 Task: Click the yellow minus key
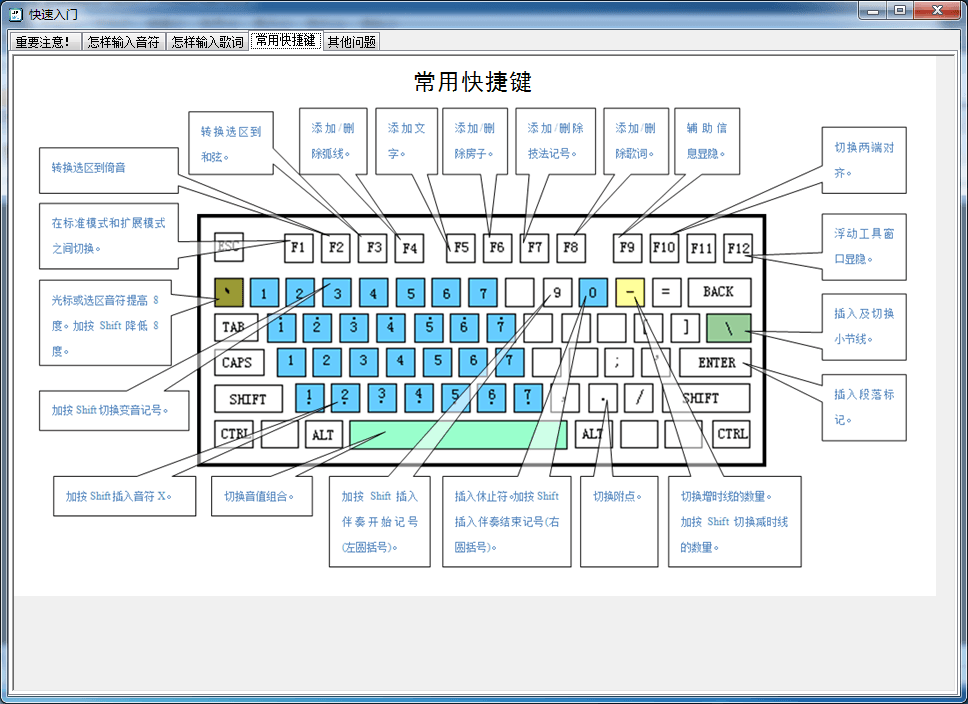[630, 292]
